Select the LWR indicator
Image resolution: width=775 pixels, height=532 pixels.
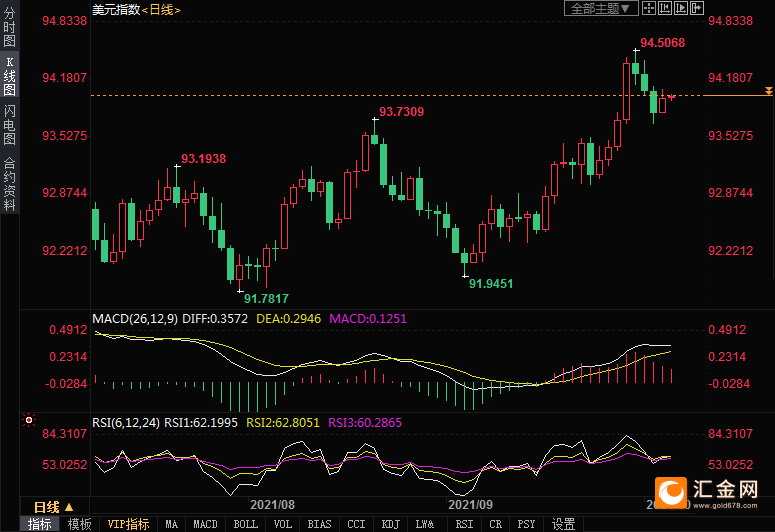point(425,524)
